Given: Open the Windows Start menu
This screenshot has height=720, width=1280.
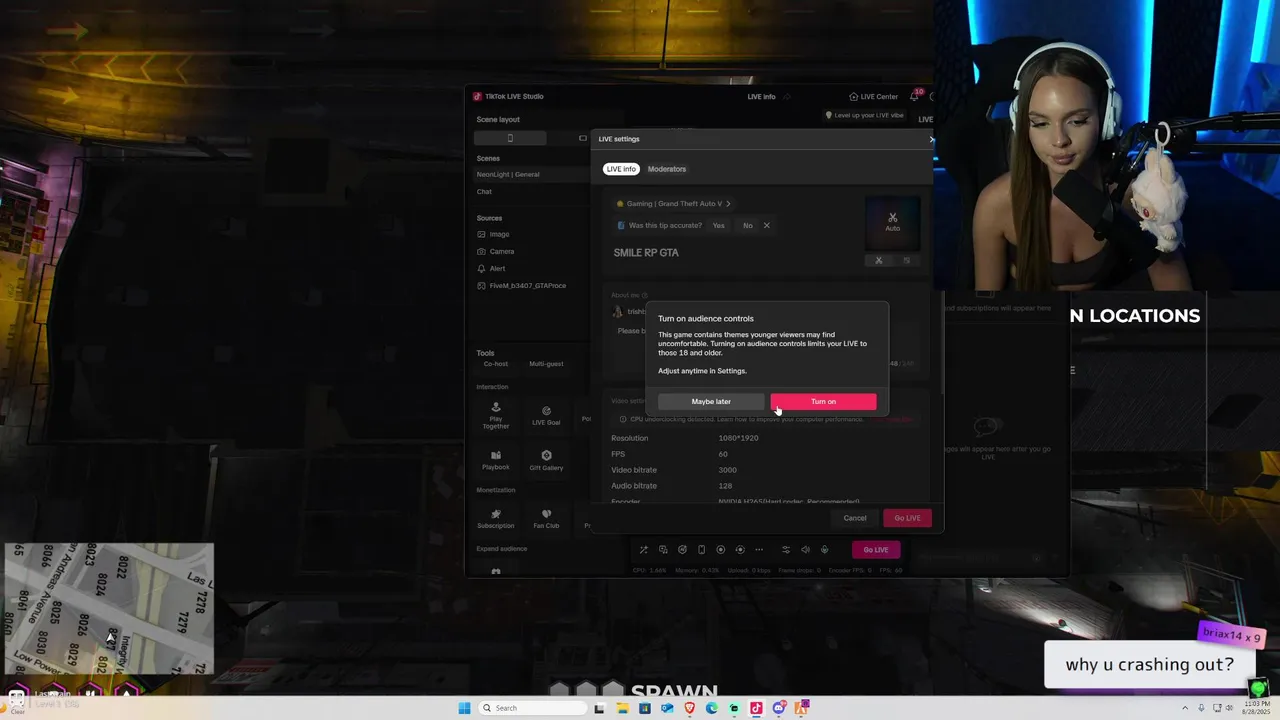Looking at the screenshot, I should [x=464, y=708].
